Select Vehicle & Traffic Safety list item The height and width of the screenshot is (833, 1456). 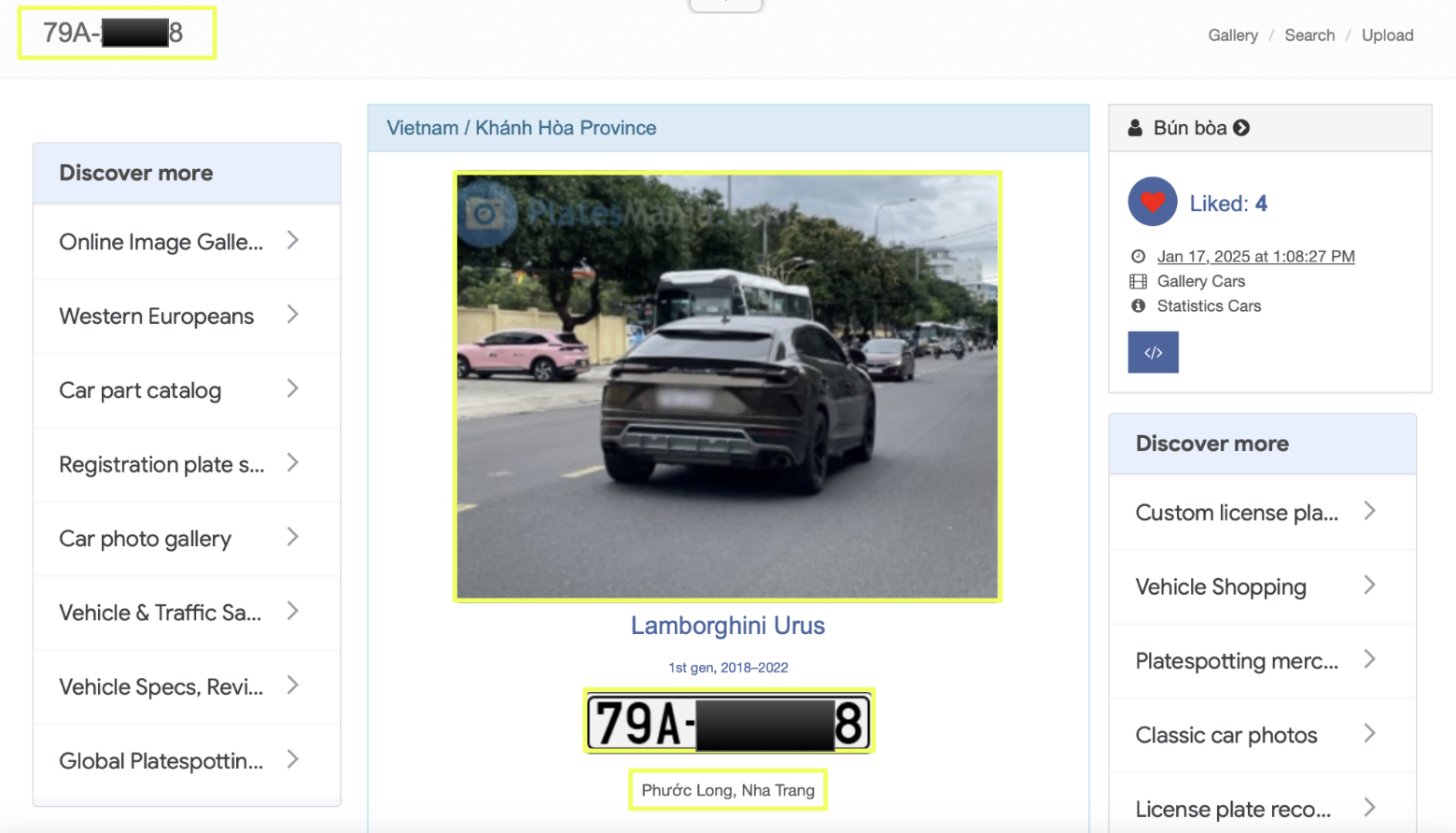(x=187, y=613)
